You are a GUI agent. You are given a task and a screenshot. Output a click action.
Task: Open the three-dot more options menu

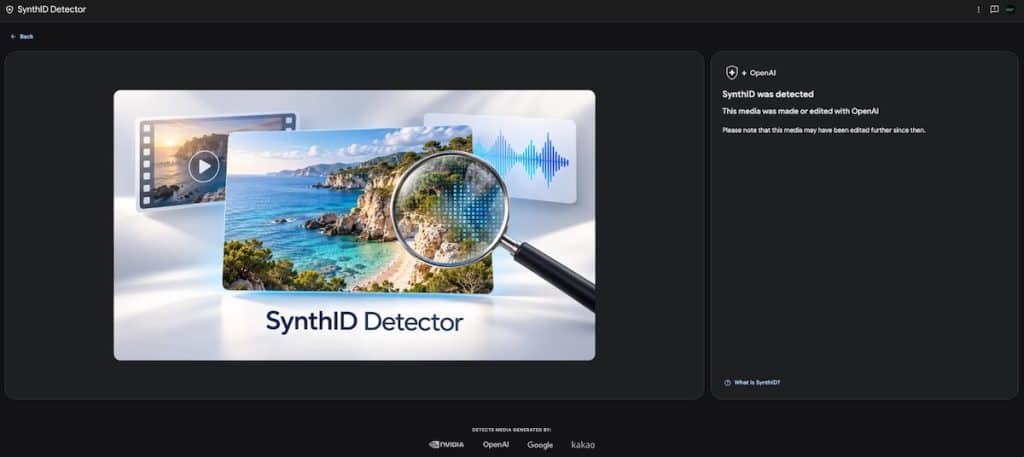(978, 10)
